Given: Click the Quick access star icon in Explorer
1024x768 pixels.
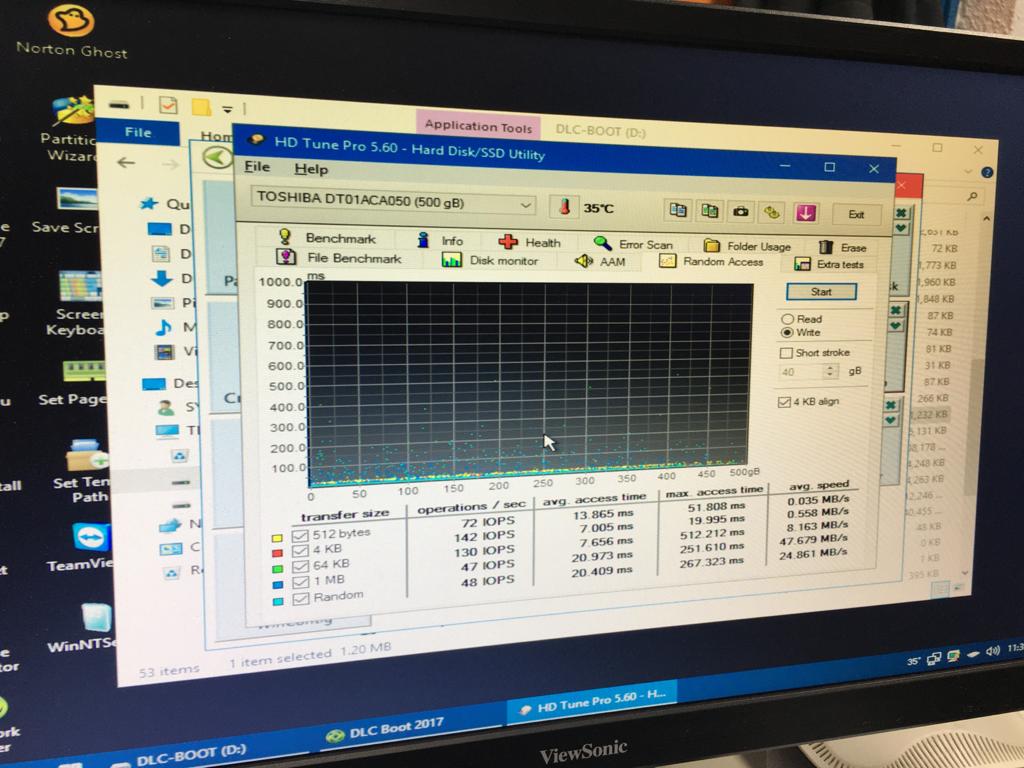Looking at the screenshot, I should (149, 204).
